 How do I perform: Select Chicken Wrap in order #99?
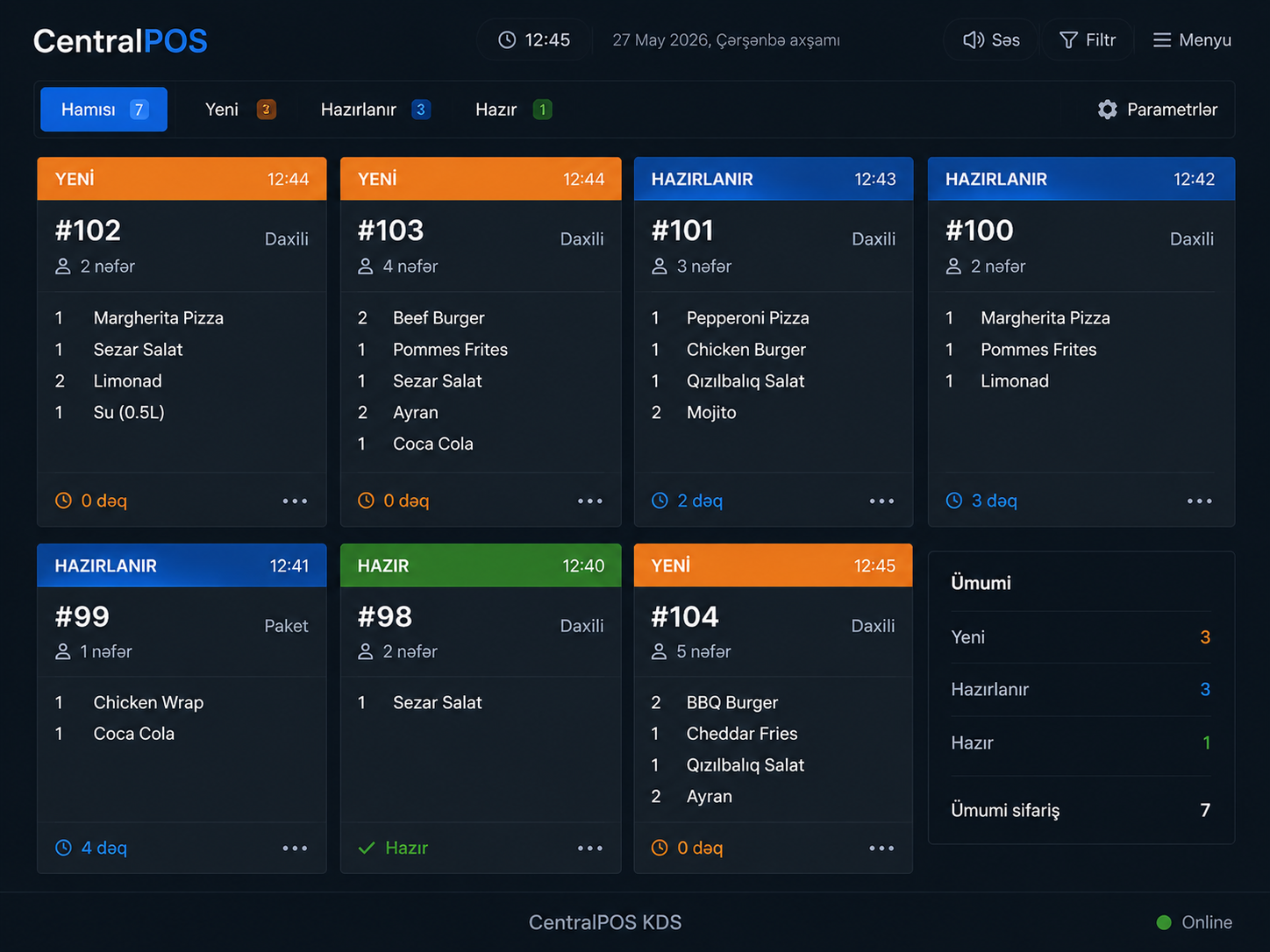pos(148,703)
